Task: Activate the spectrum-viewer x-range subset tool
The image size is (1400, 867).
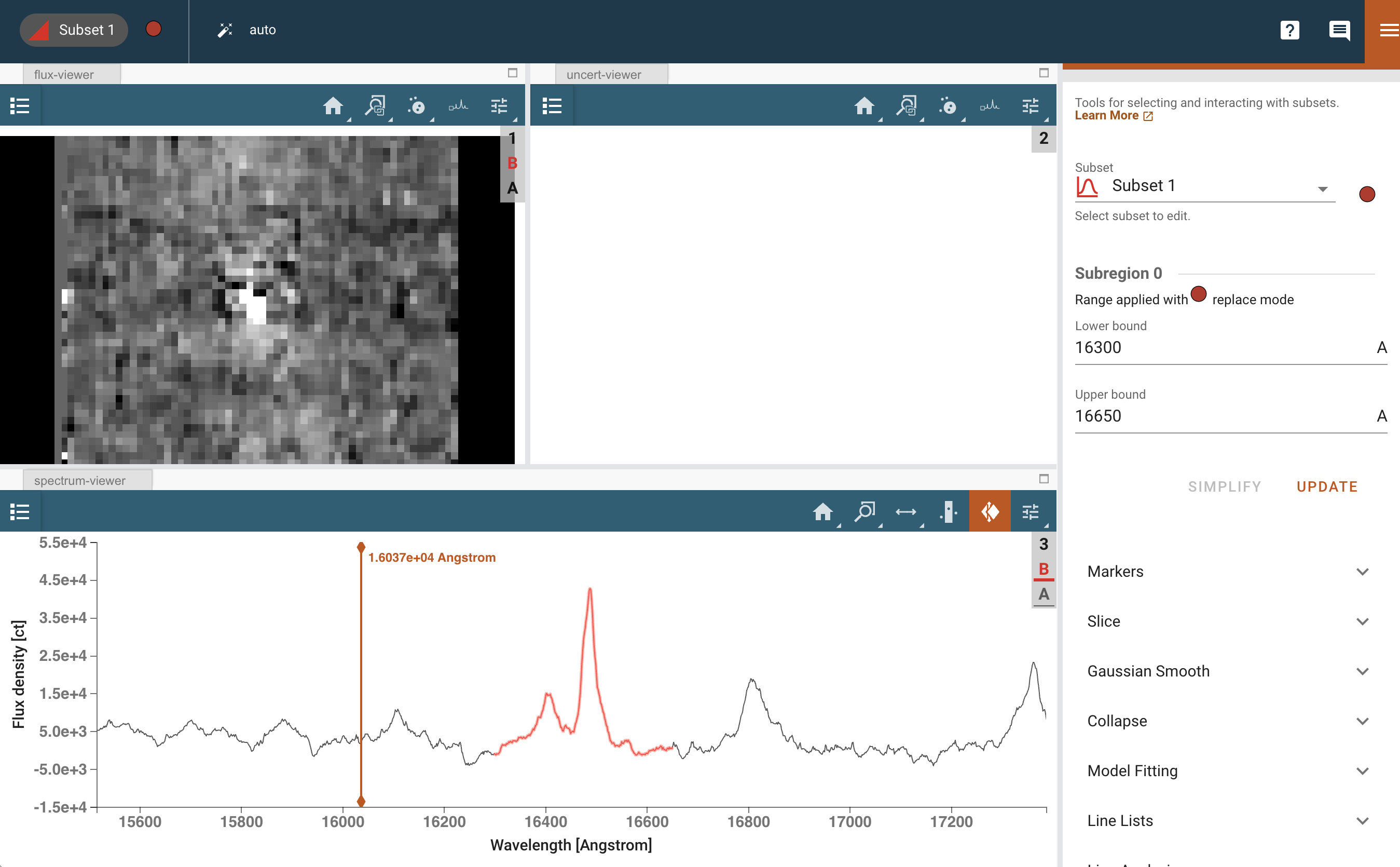Action: pyautogui.click(x=948, y=511)
